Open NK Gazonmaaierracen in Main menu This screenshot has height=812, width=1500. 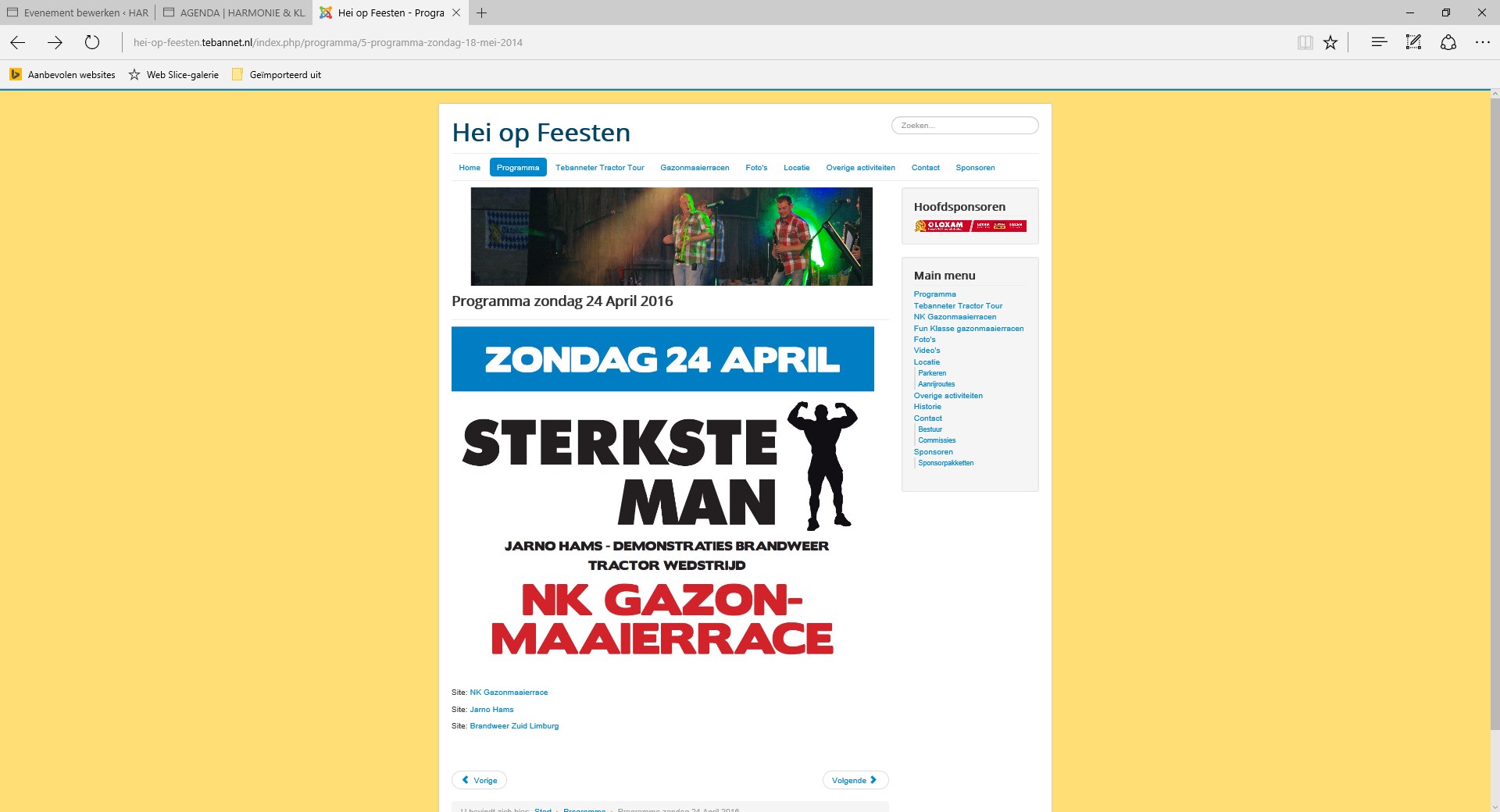point(955,317)
